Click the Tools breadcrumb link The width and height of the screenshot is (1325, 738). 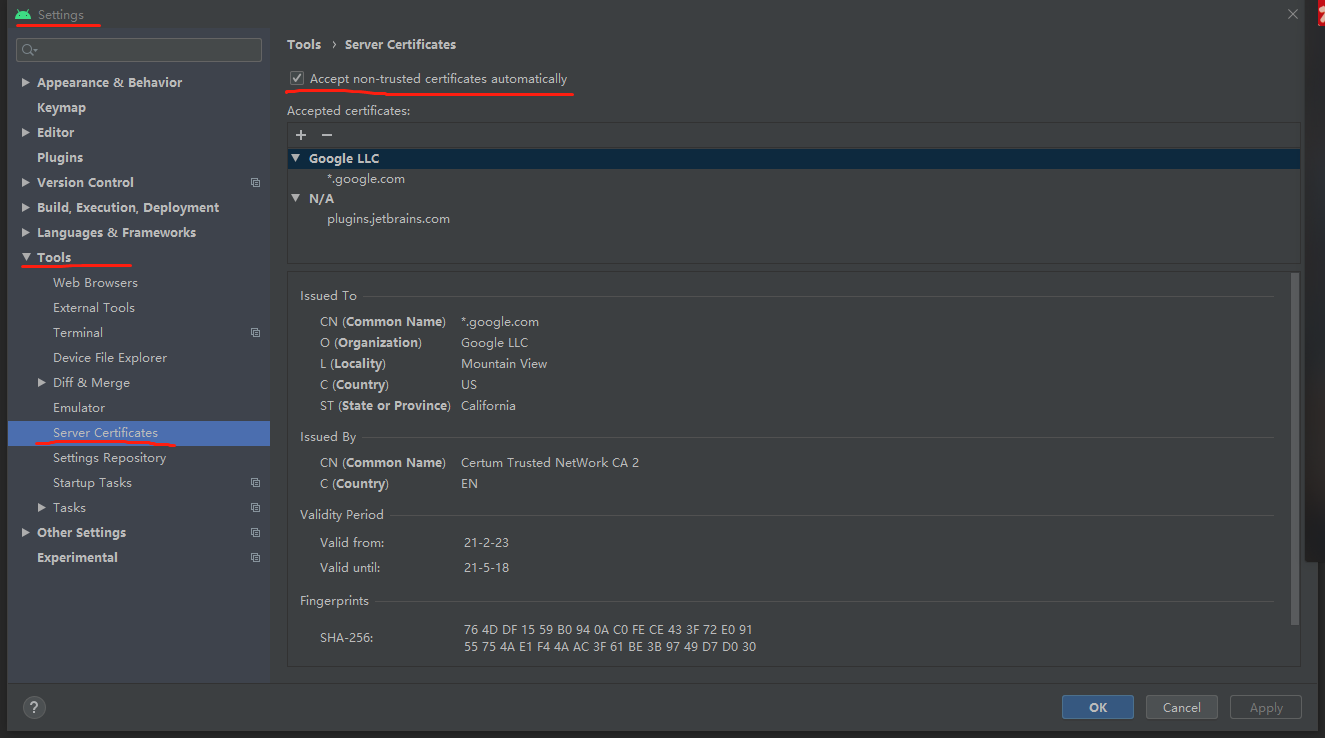click(304, 45)
